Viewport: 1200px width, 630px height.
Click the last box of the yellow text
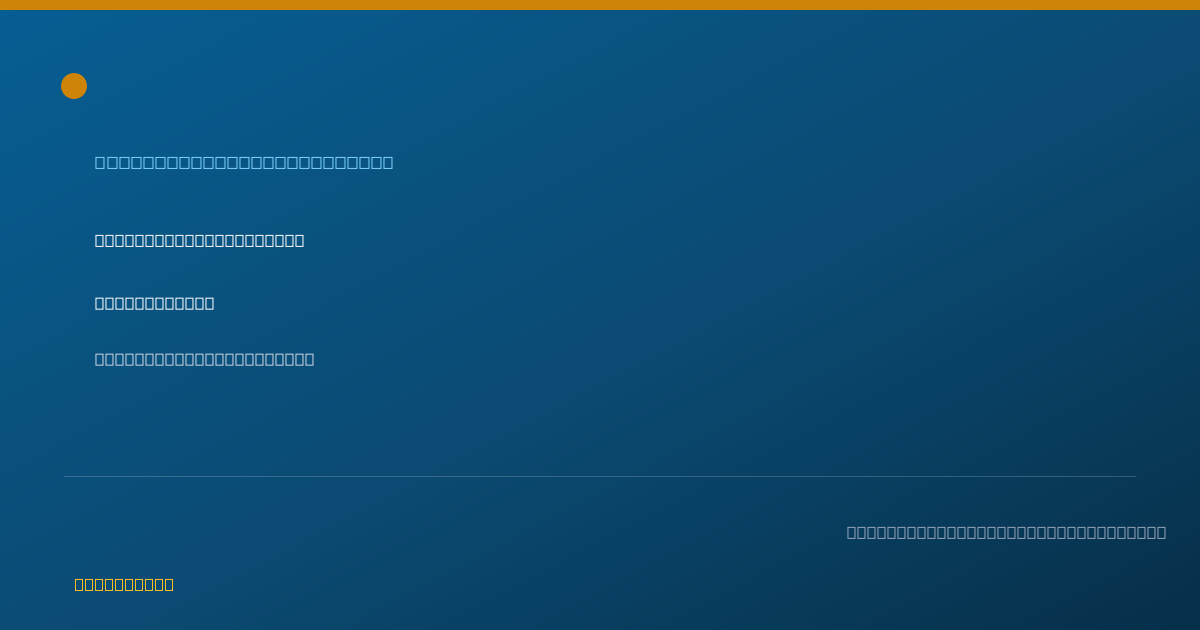click(x=169, y=584)
